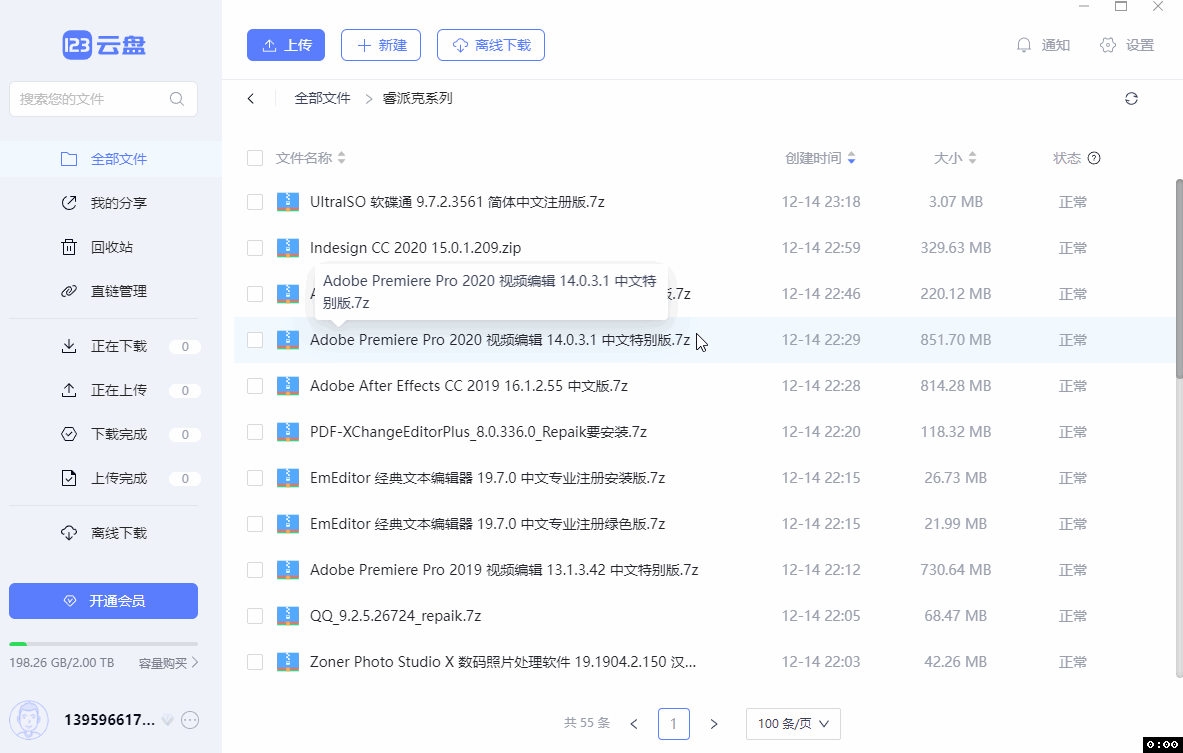
Task: Click the UltraISO 软碟通 file name
Action: click(x=456, y=202)
